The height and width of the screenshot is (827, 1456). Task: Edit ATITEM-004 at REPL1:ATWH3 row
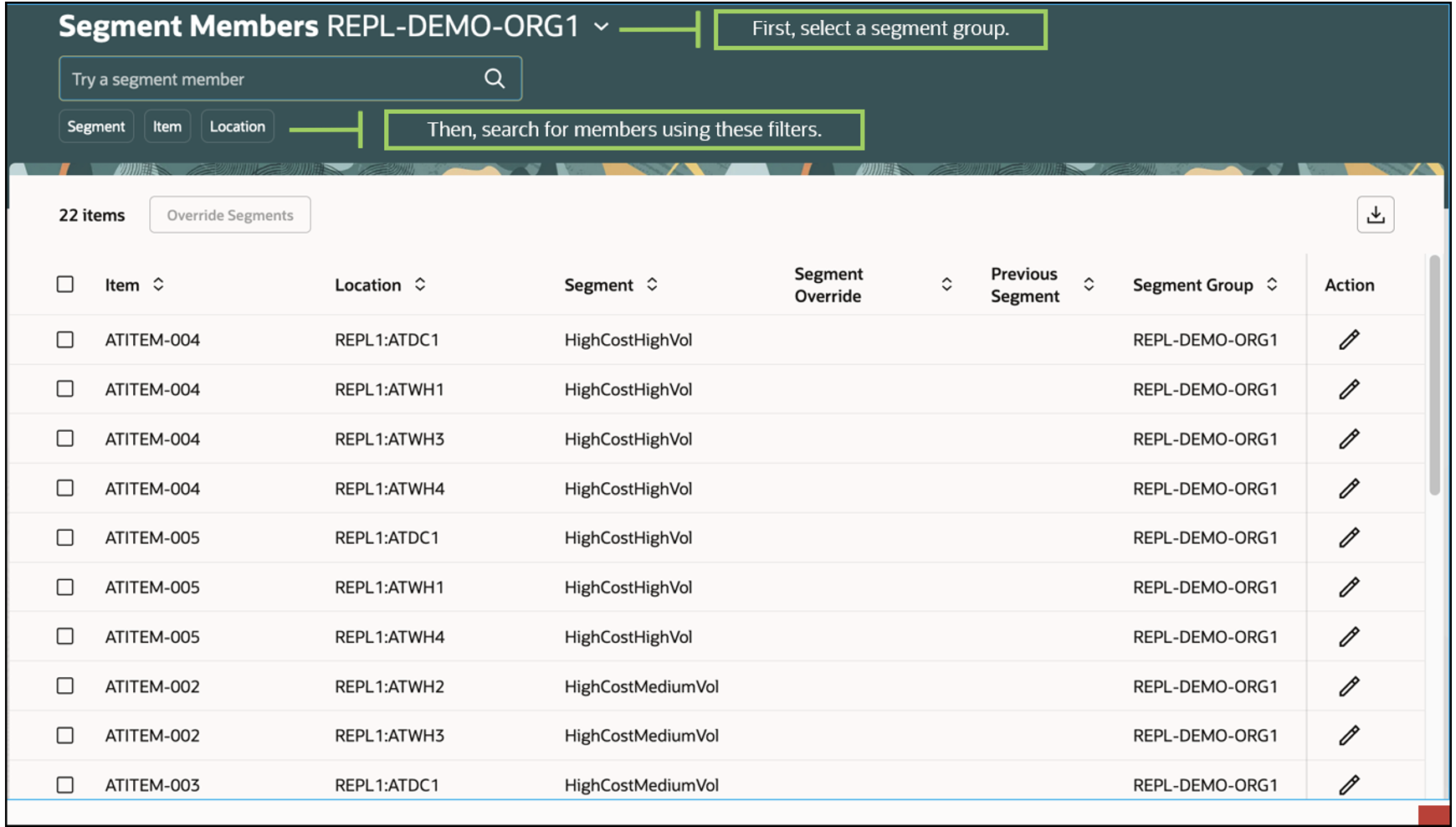point(1349,439)
